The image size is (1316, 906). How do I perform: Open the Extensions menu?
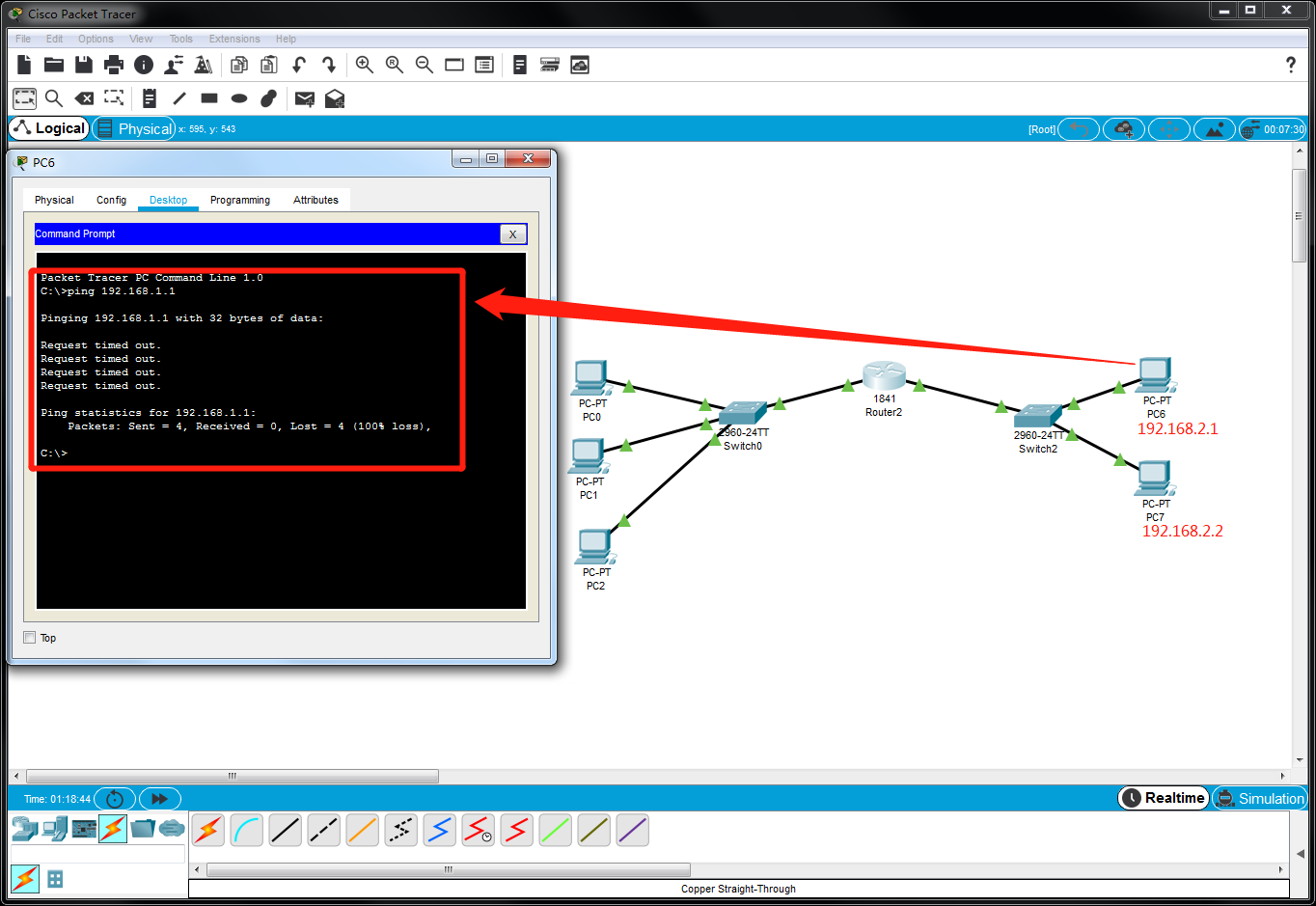tap(234, 39)
